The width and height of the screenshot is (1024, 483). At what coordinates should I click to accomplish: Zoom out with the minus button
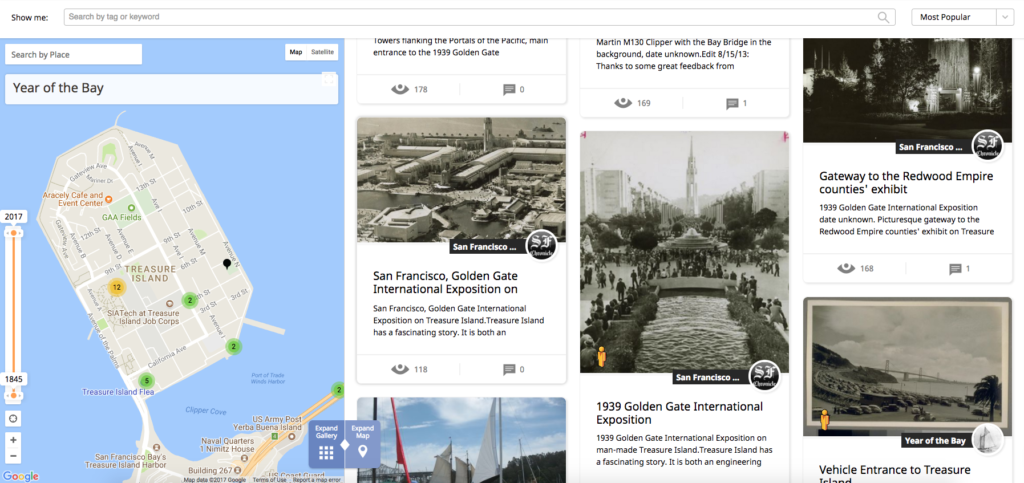tap(14, 456)
